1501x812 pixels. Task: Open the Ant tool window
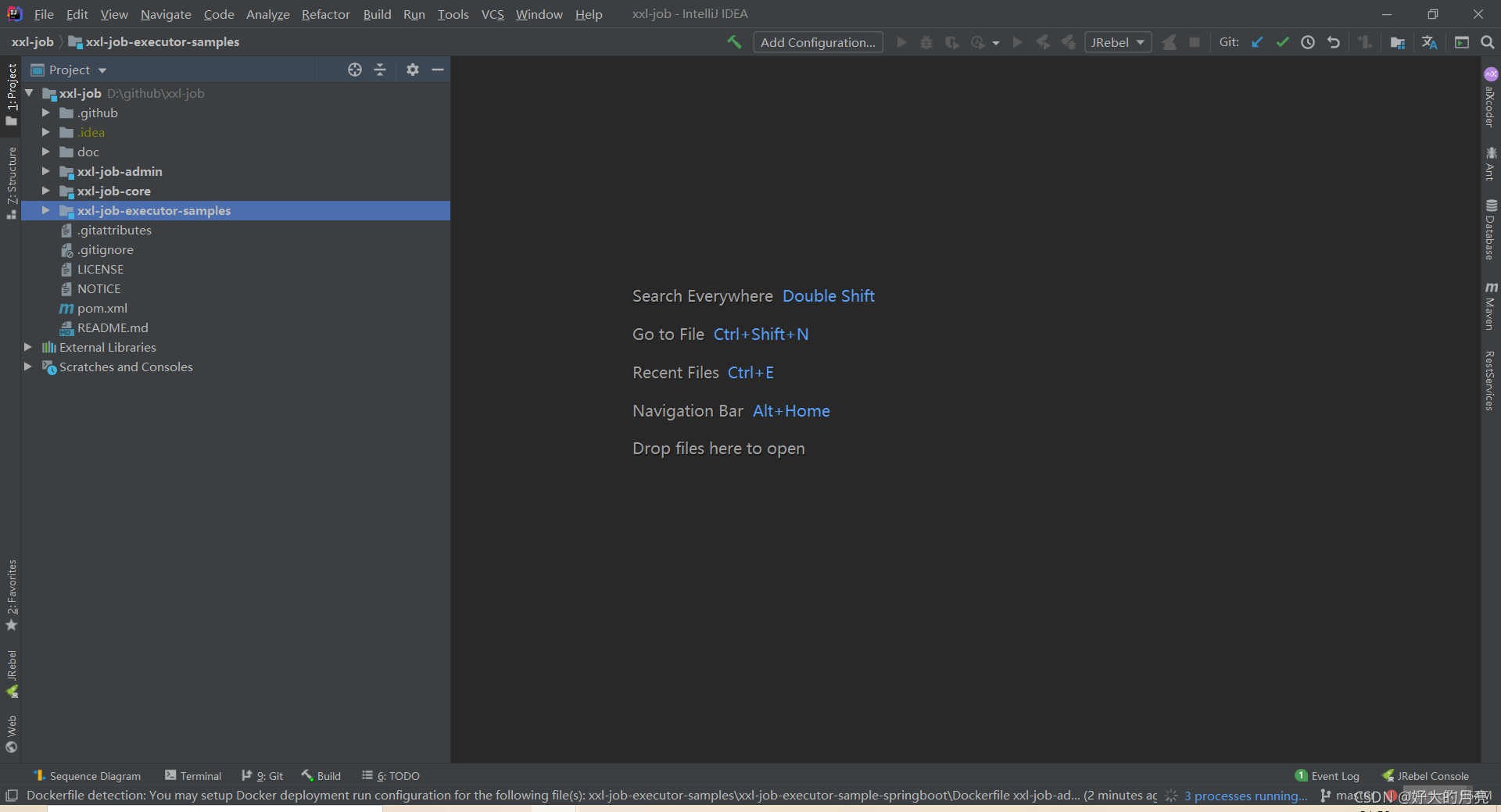coord(1491,163)
